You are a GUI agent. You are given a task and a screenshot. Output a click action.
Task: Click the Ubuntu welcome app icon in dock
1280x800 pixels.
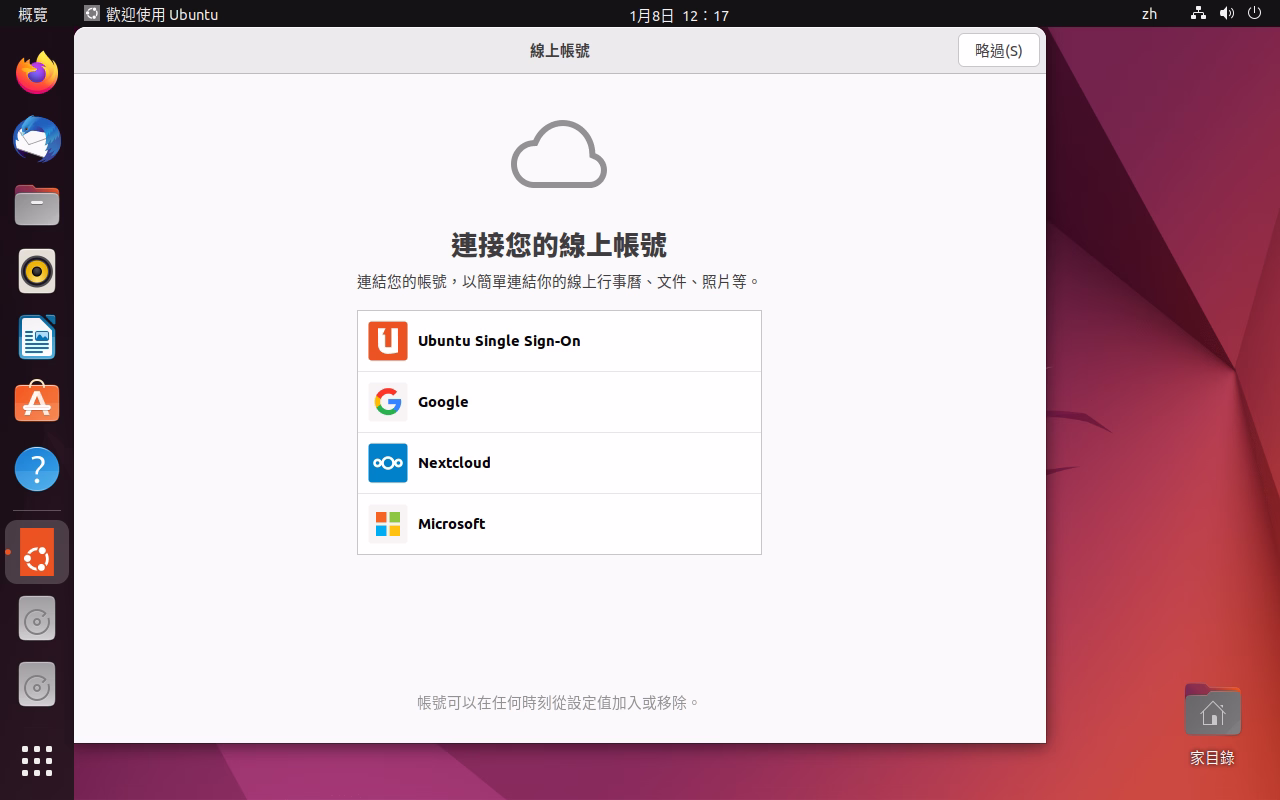coord(37,552)
